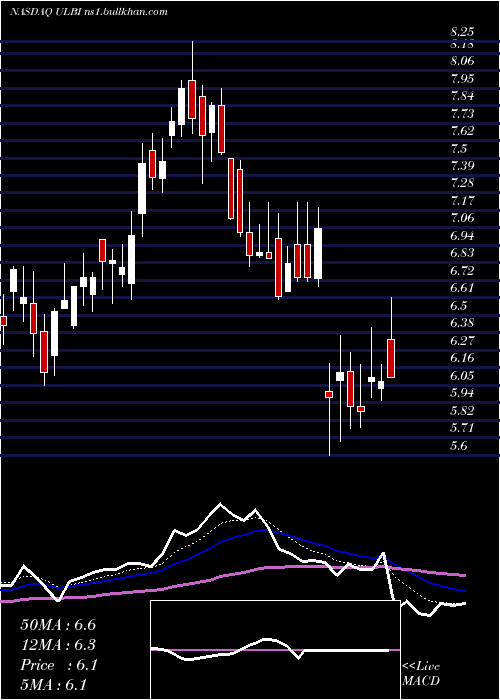Click the 6.94 price label

click(x=462, y=236)
